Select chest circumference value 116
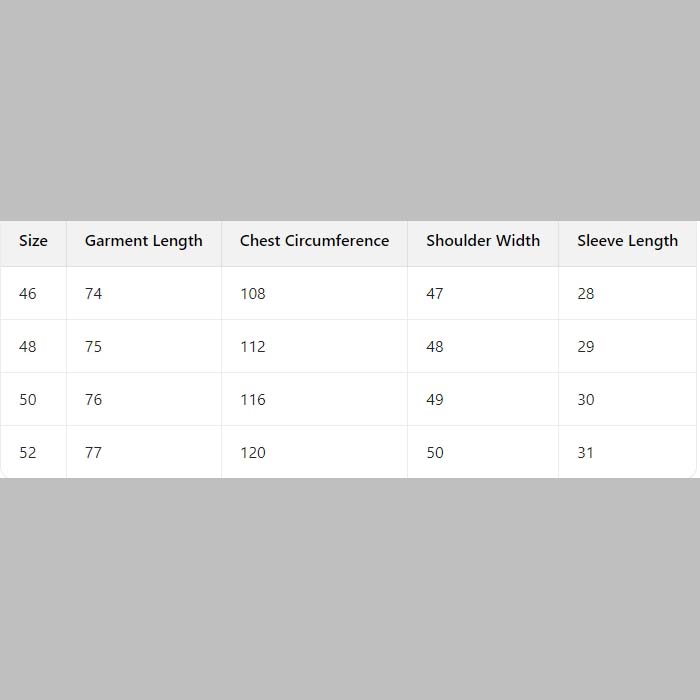 click(253, 400)
